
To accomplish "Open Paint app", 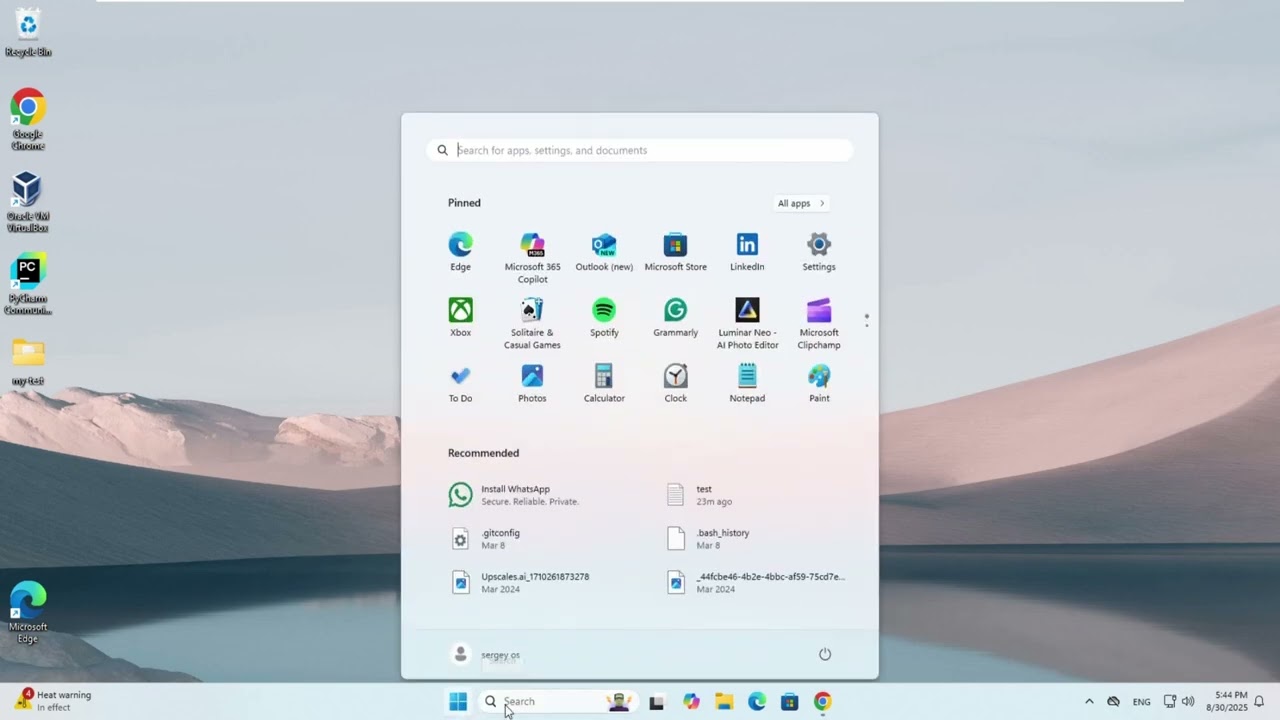I will 819,384.
